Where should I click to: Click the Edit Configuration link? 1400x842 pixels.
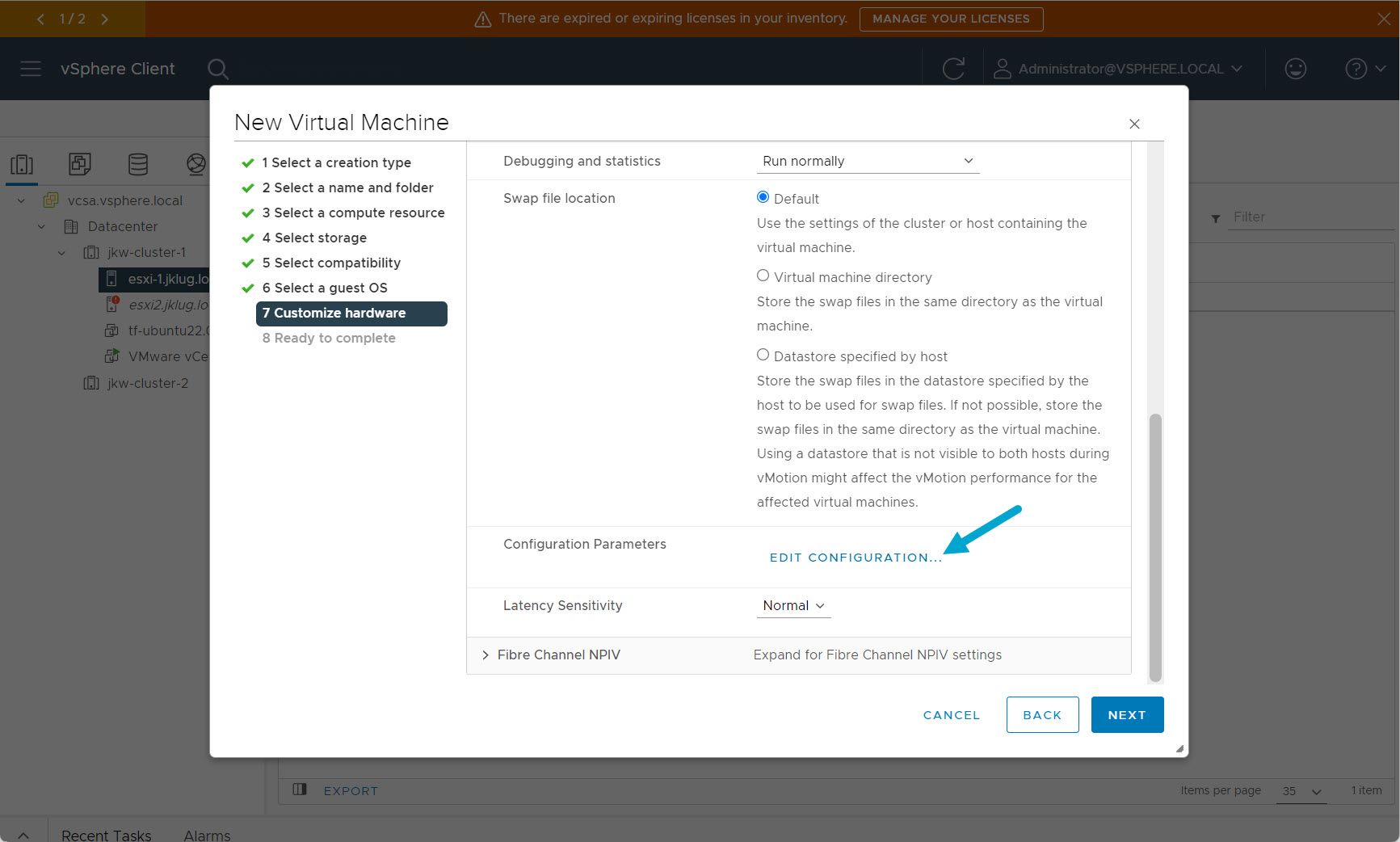[x=856, y=558]
